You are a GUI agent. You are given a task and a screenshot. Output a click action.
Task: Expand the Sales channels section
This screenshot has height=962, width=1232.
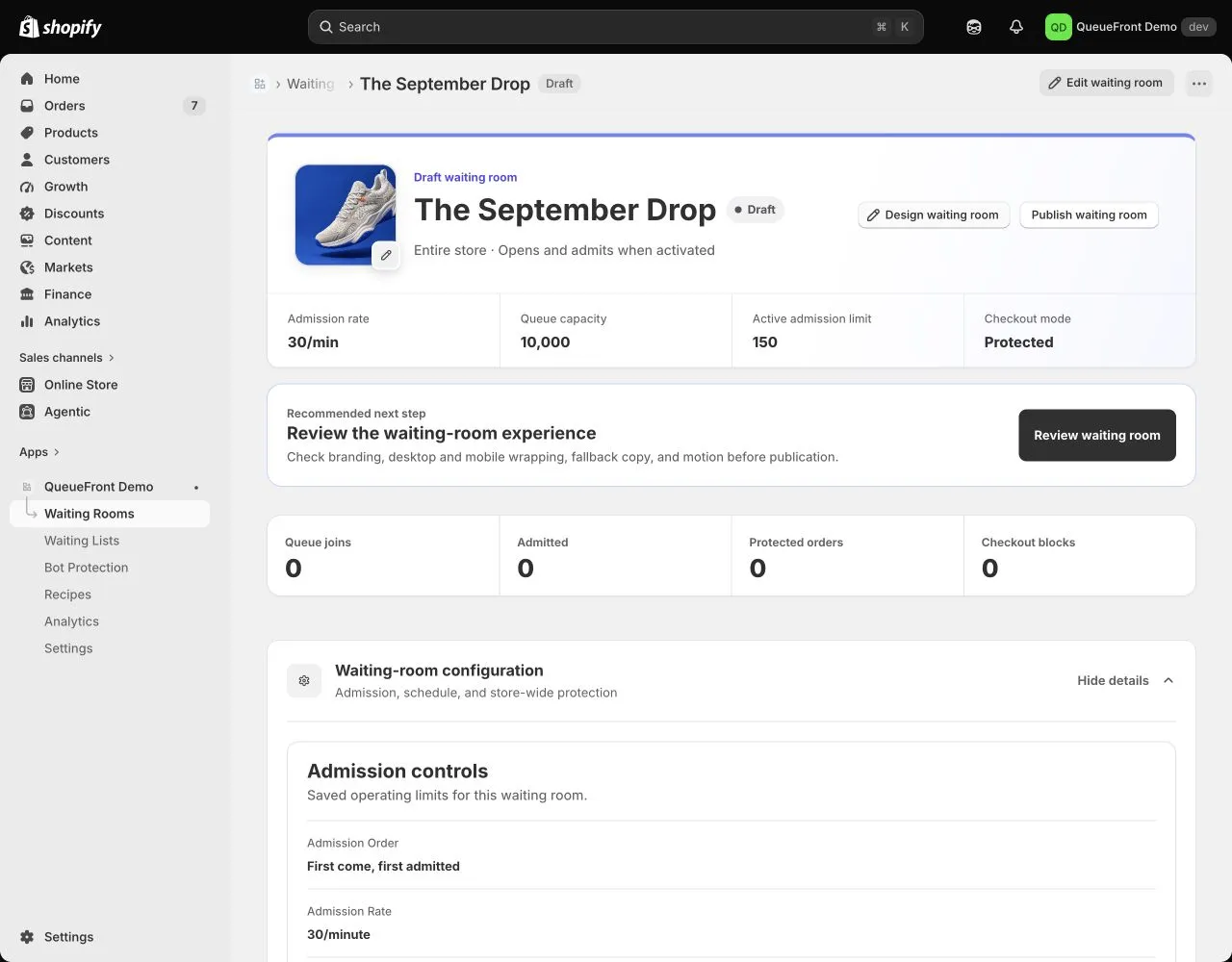67,358
